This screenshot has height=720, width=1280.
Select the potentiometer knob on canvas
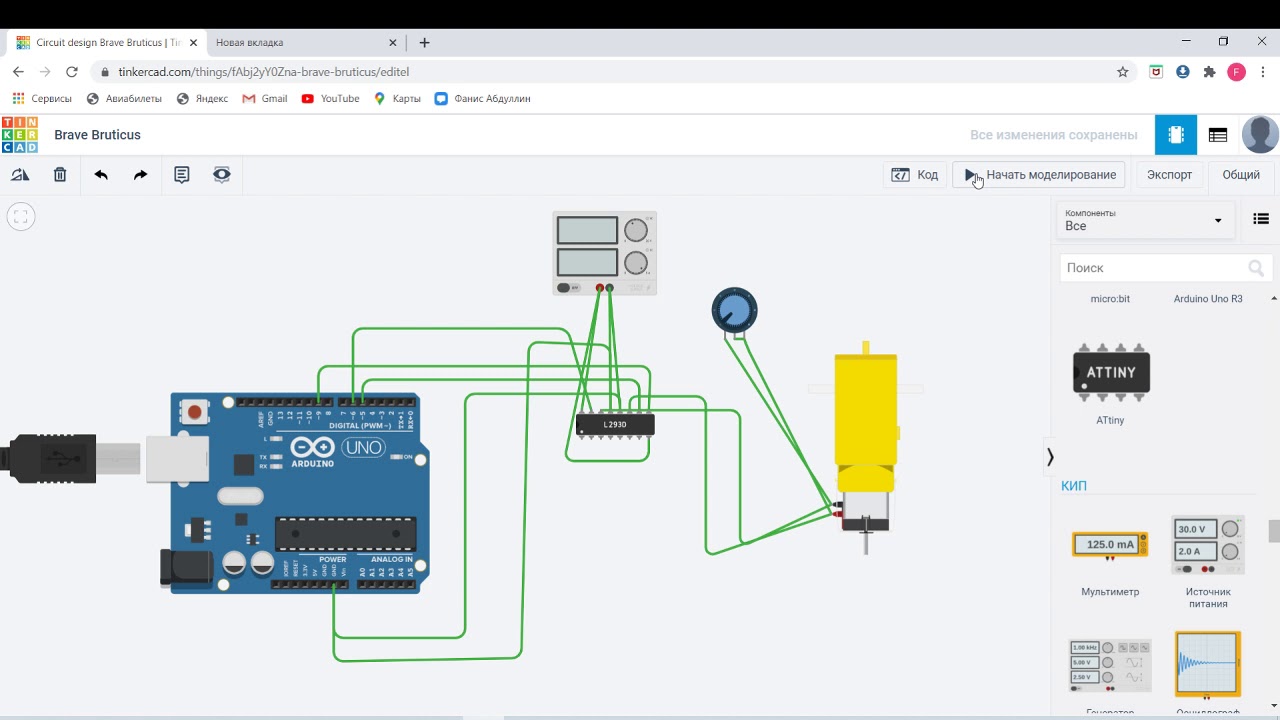(735, 310)
